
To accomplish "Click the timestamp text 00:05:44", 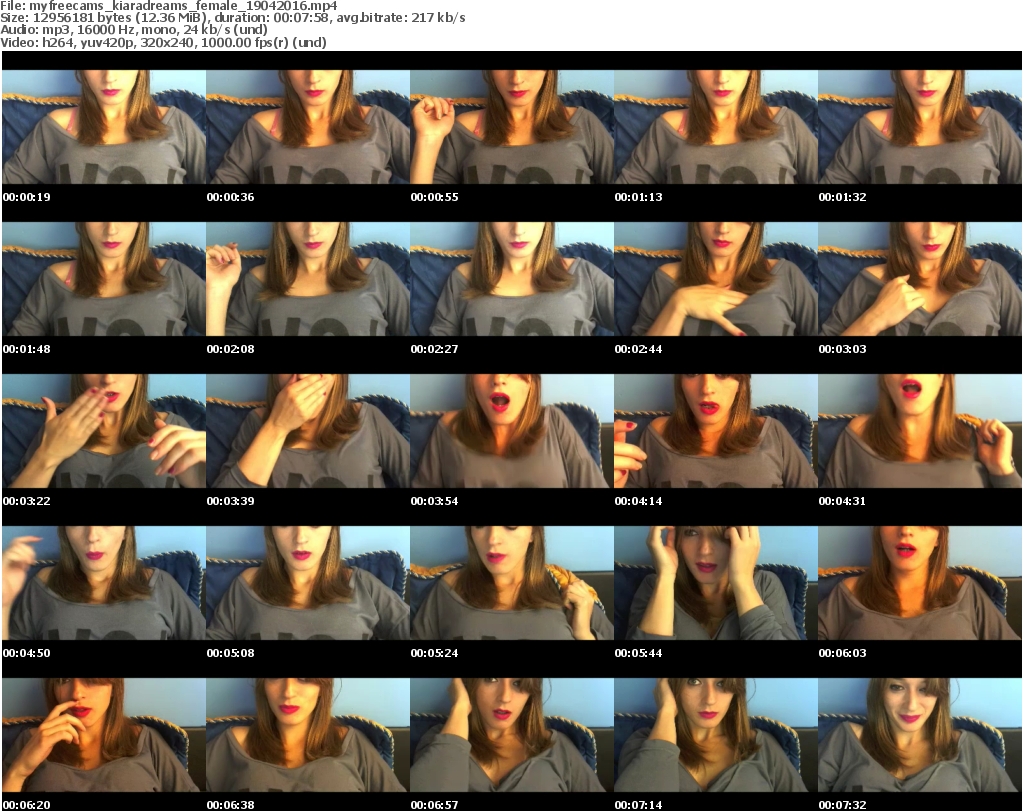I will coord(638,653).
